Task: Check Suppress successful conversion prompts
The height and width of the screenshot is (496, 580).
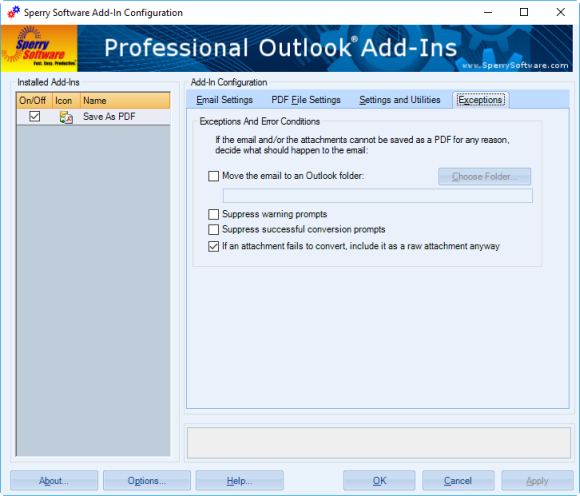Action: pos(213,230)
